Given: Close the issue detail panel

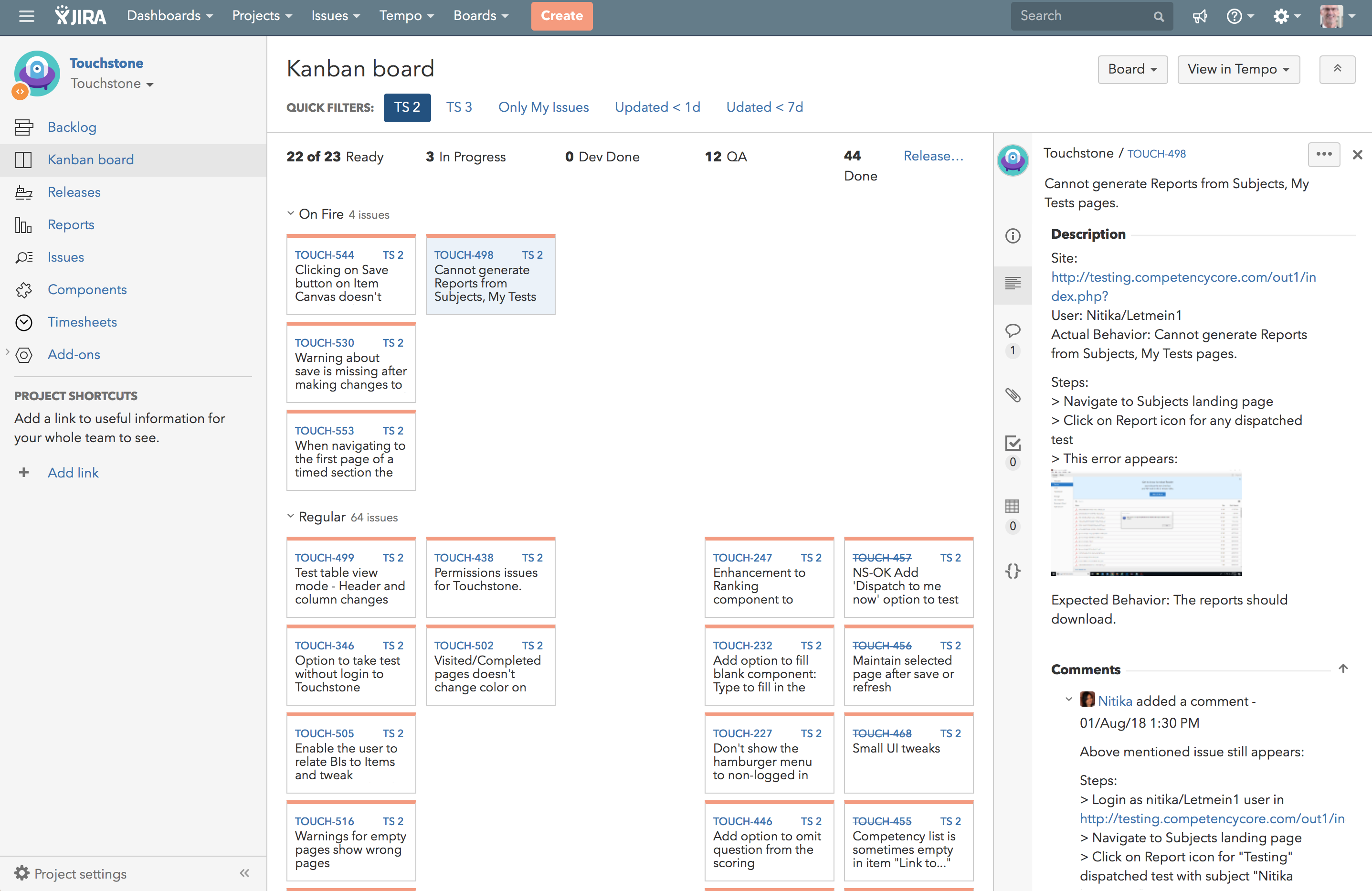Looking at the screenshot, I should click(x=1357, y=155).
